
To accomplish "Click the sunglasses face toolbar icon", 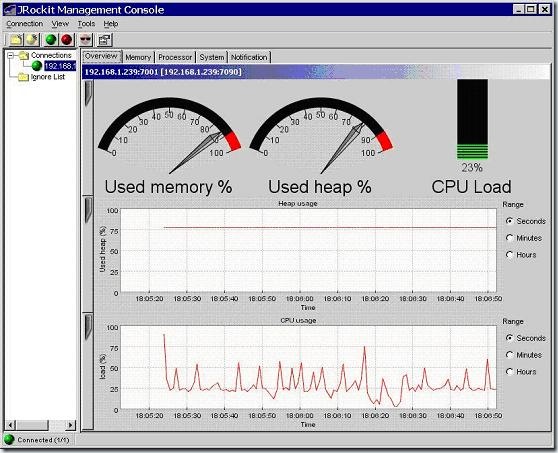I will [85, 39].
